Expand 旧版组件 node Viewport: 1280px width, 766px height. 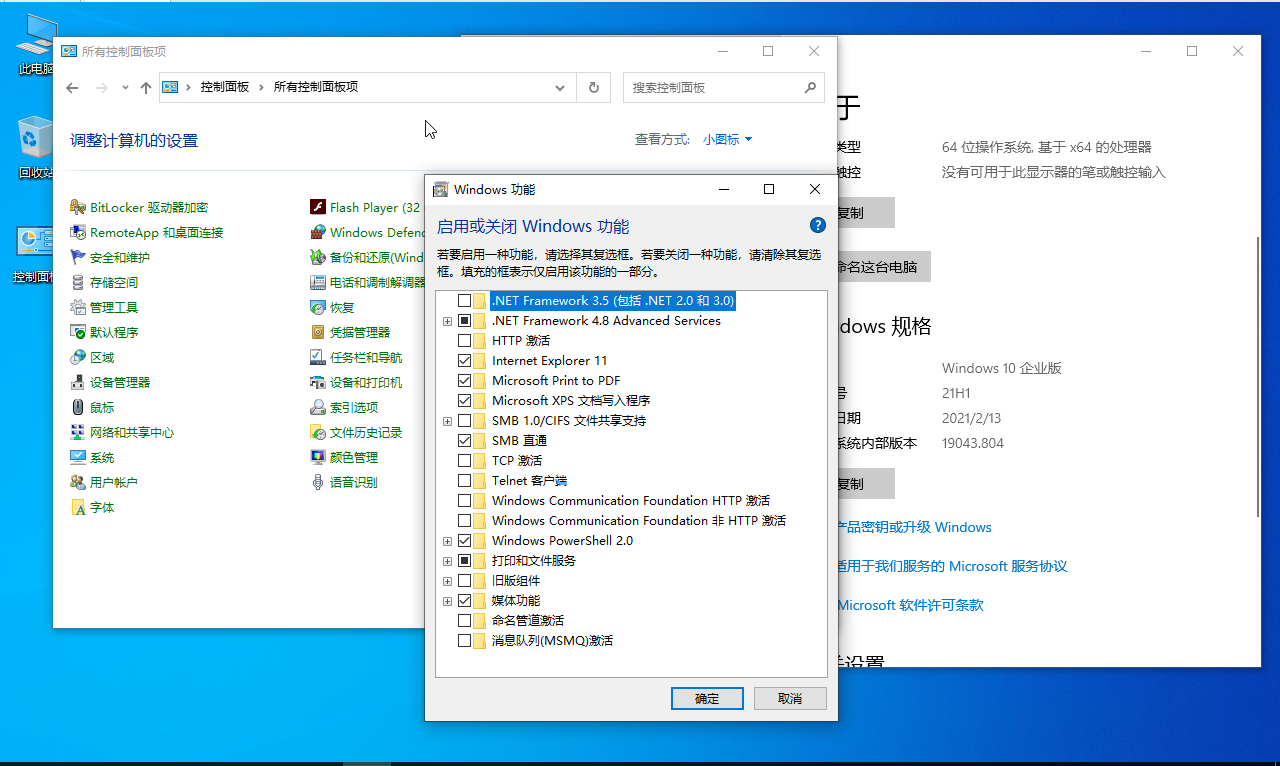pyautogui.click(x=447, y=581)
